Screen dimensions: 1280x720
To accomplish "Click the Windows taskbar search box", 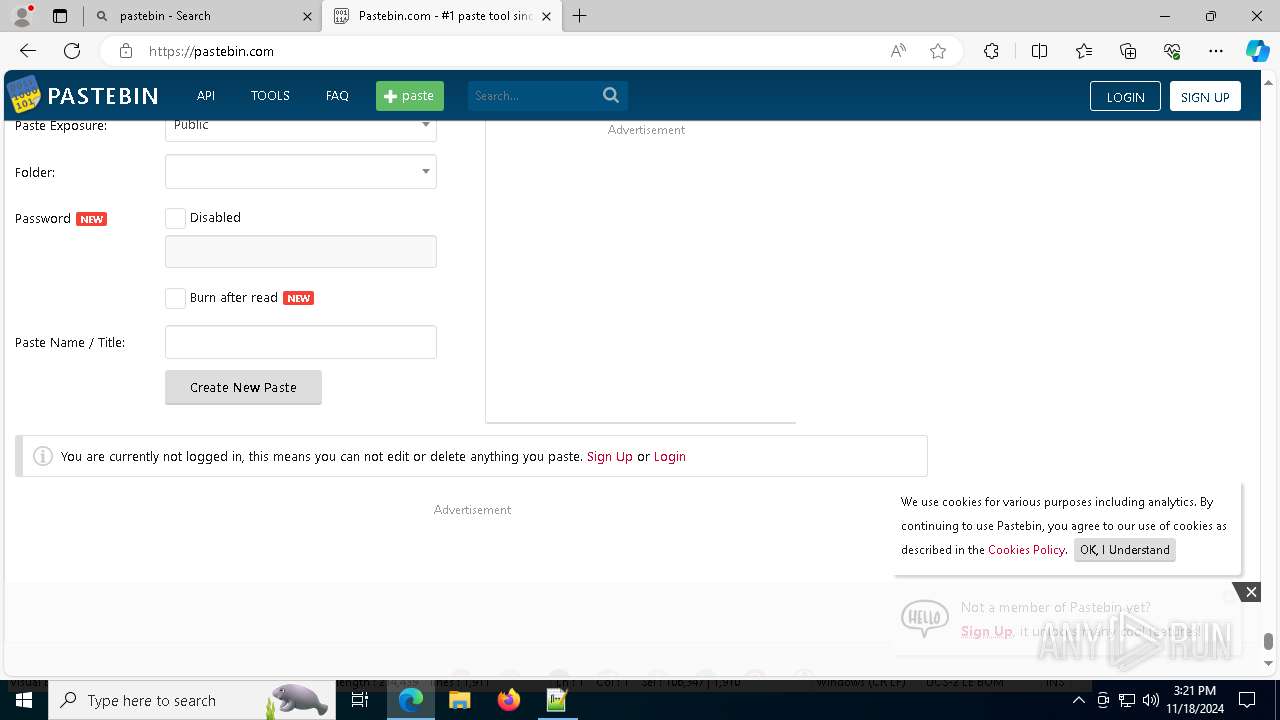I will pos(190,700).
